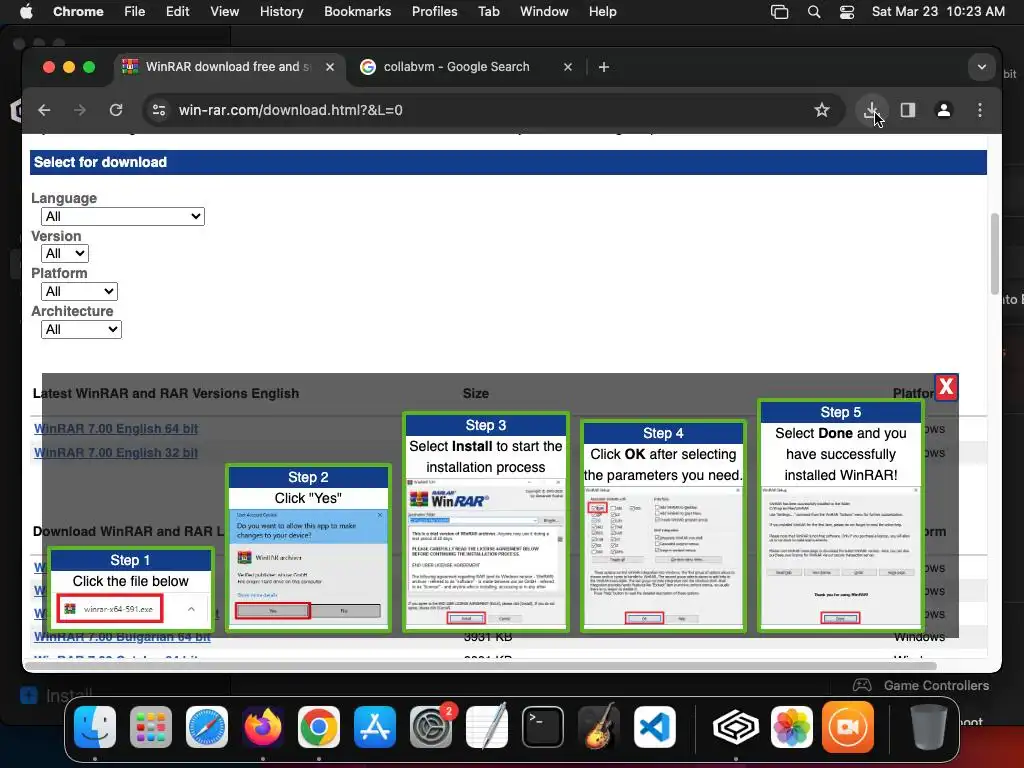Viewport: 1024px width, 768px height.
Task: Reload the WinRAR download page
Action: click(x=116, y=110)
